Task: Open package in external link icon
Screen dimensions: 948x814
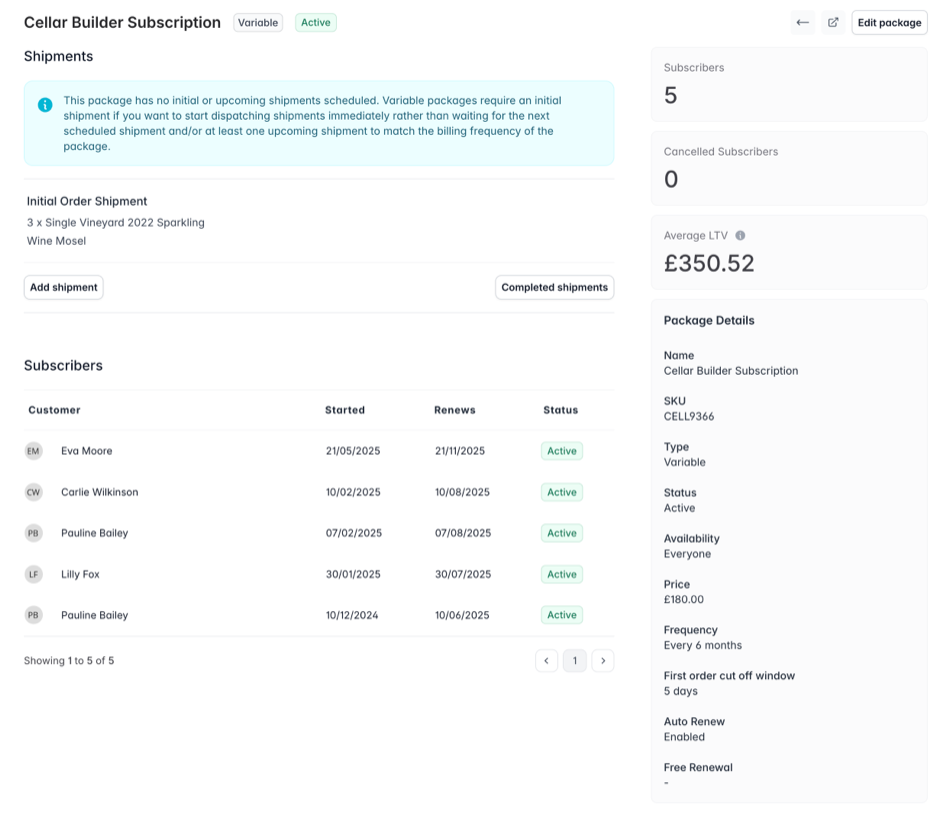Action: pyautogui.click(x=833, y=22)
